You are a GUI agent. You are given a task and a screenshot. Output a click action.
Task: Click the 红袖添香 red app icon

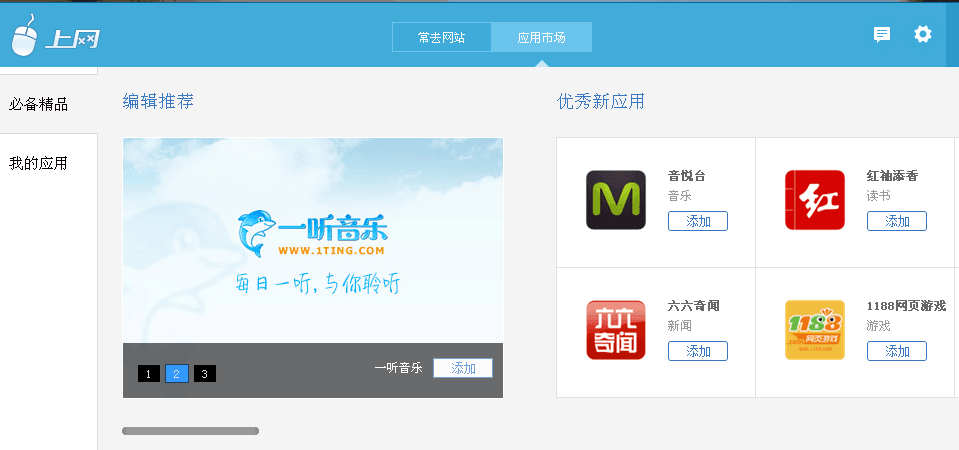pos(814,200)
